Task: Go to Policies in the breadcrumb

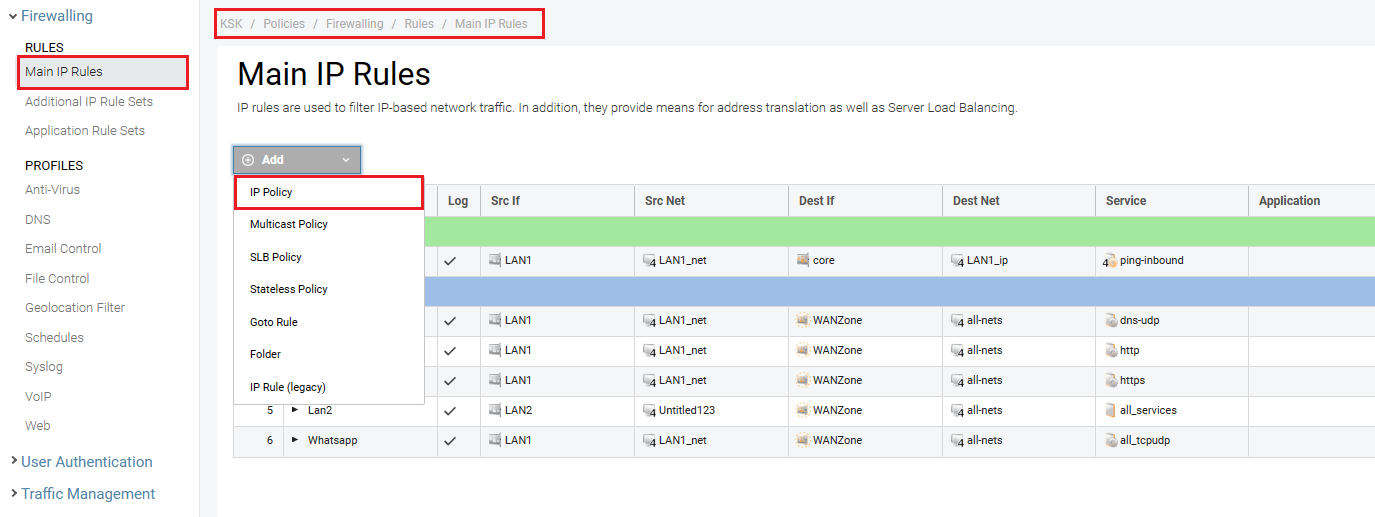Action: (x=284, y=24)
